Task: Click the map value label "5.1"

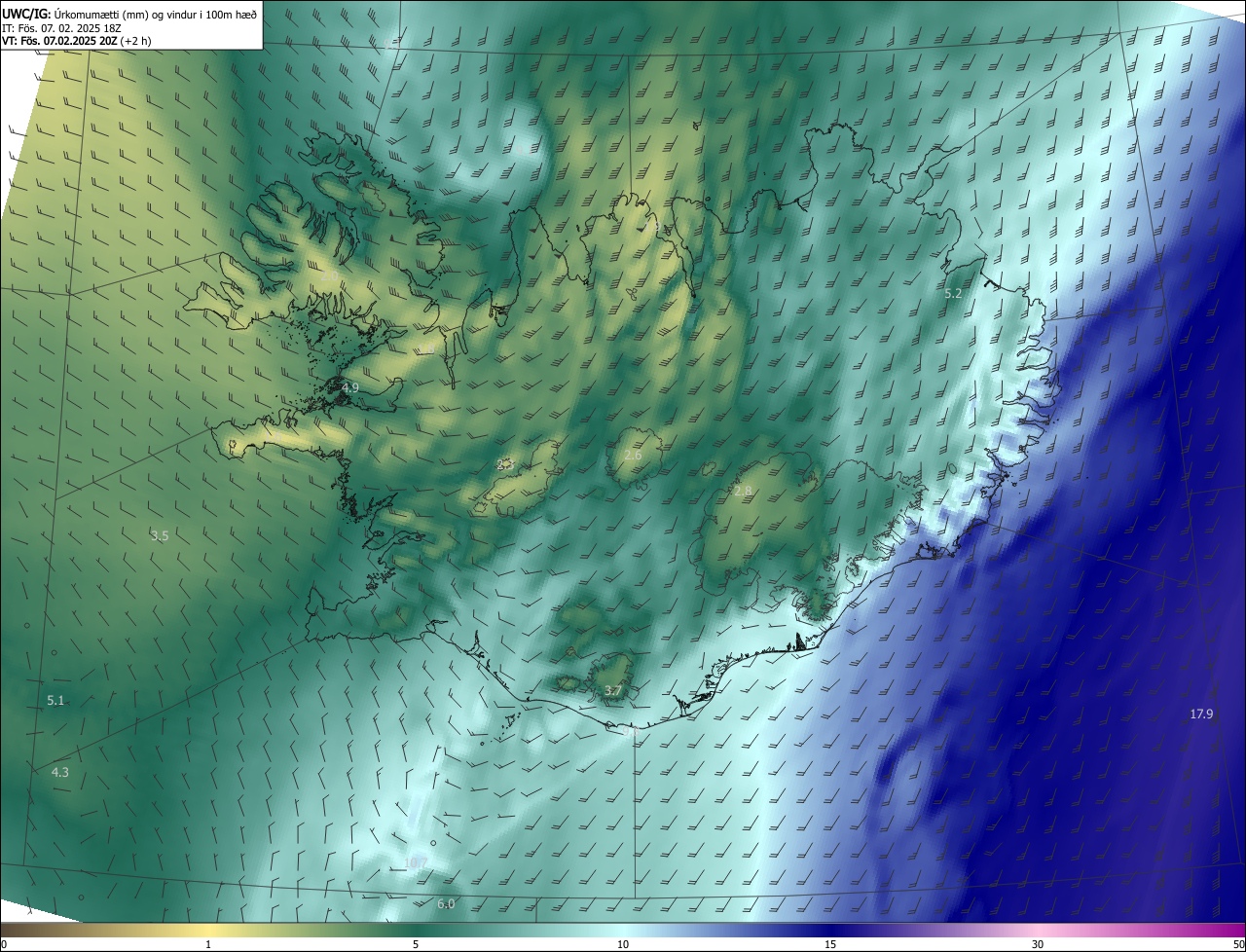Action: coord(55,701)
